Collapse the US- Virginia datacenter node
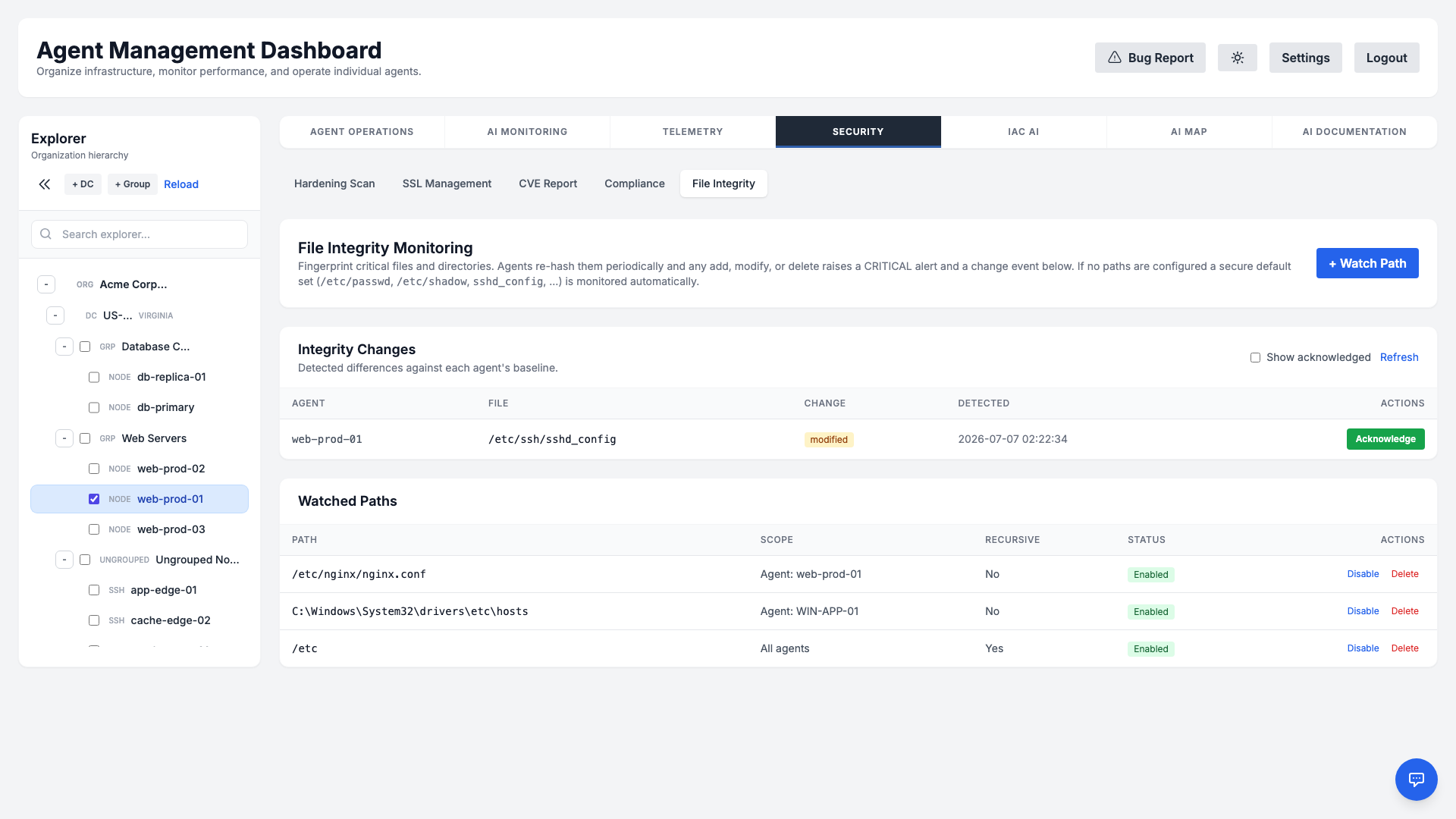 pyautogui.click(x=55, y=315)
